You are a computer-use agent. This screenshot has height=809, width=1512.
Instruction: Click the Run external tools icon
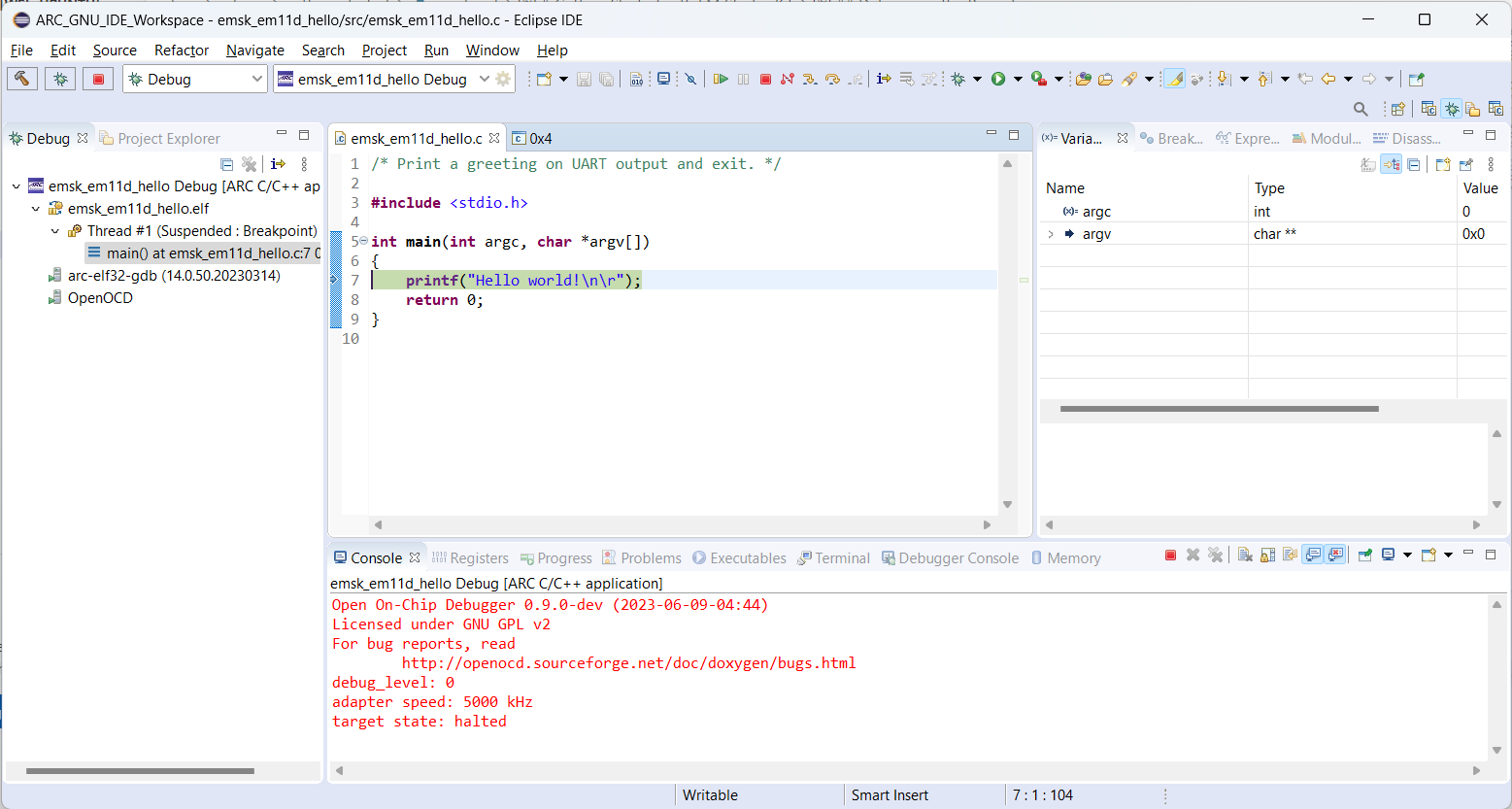(x=1039, y=79)
